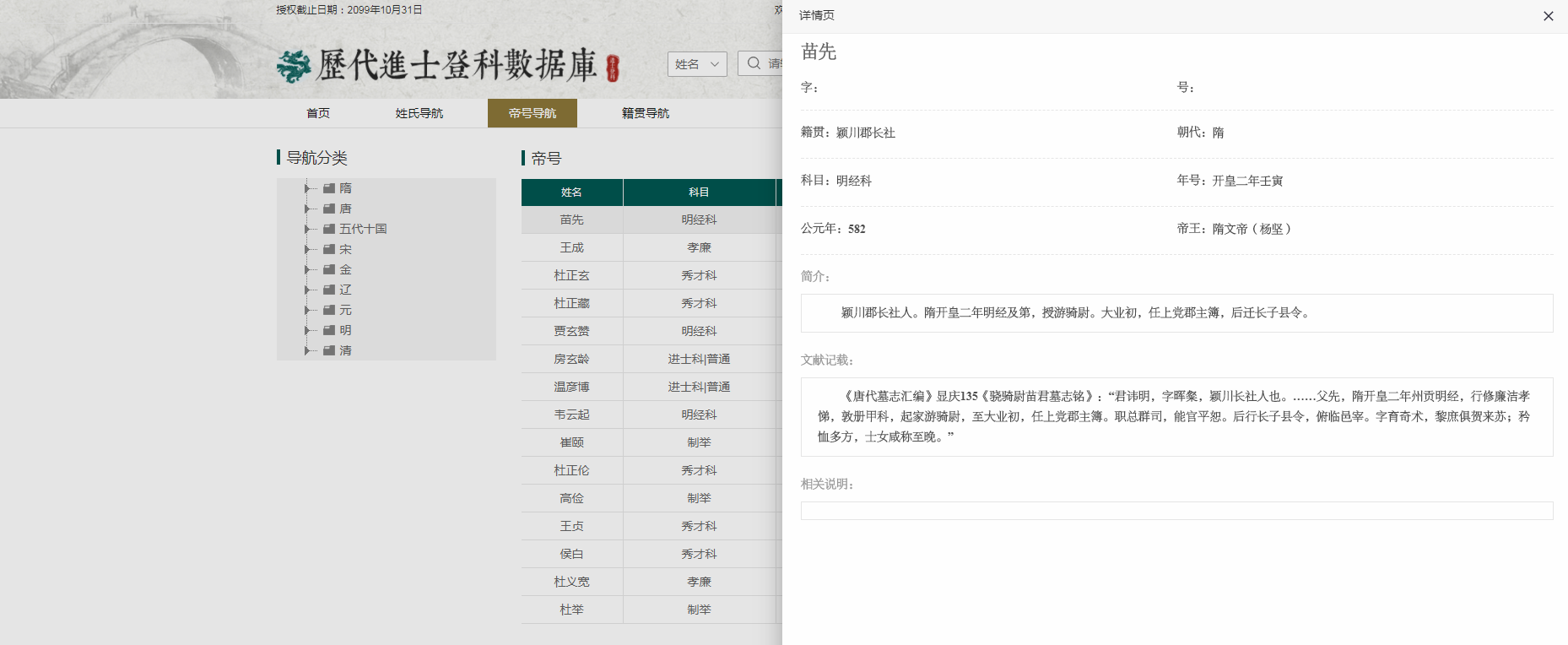Viewport: 1568px width, 645px height.
Task: Expand the 元 tree node arrow
Action: coord(308,310)
